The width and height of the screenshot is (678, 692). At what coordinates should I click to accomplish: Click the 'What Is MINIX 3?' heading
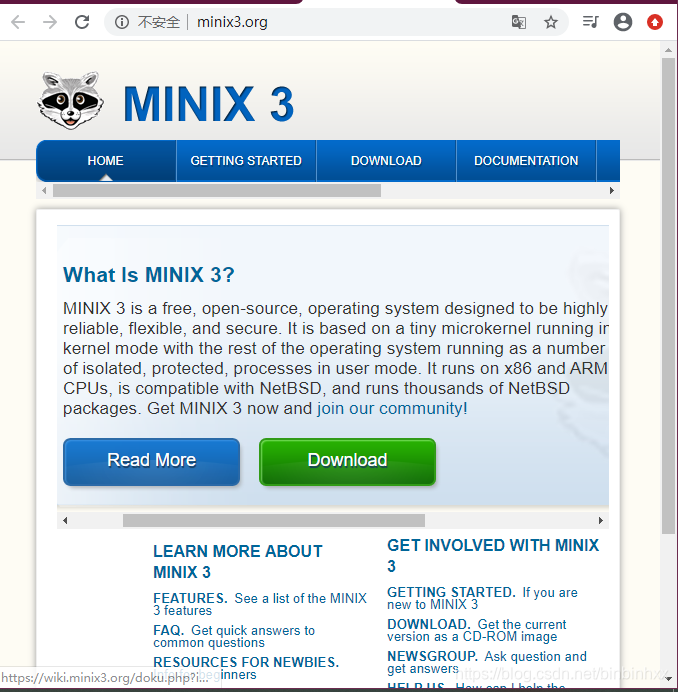[148, 275]
